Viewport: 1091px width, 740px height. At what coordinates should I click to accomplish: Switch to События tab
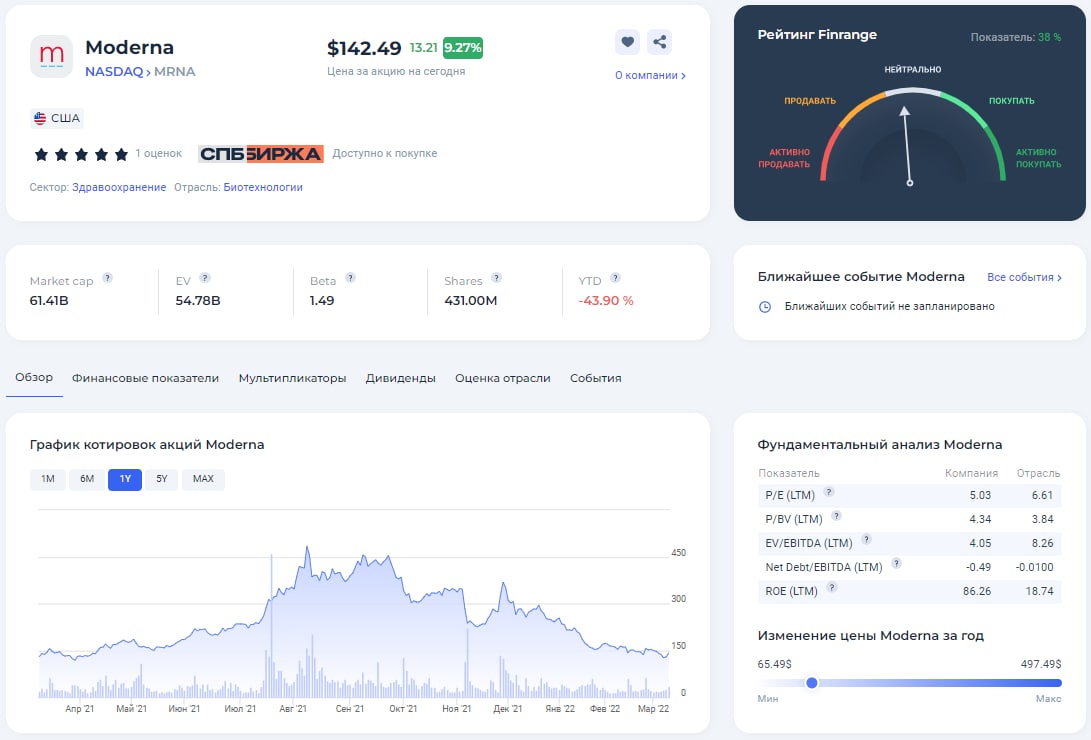[x=596, y=378]
